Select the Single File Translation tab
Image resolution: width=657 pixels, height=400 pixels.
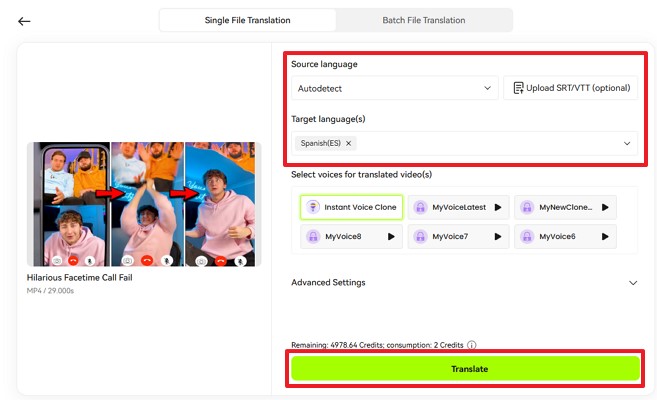247,21
